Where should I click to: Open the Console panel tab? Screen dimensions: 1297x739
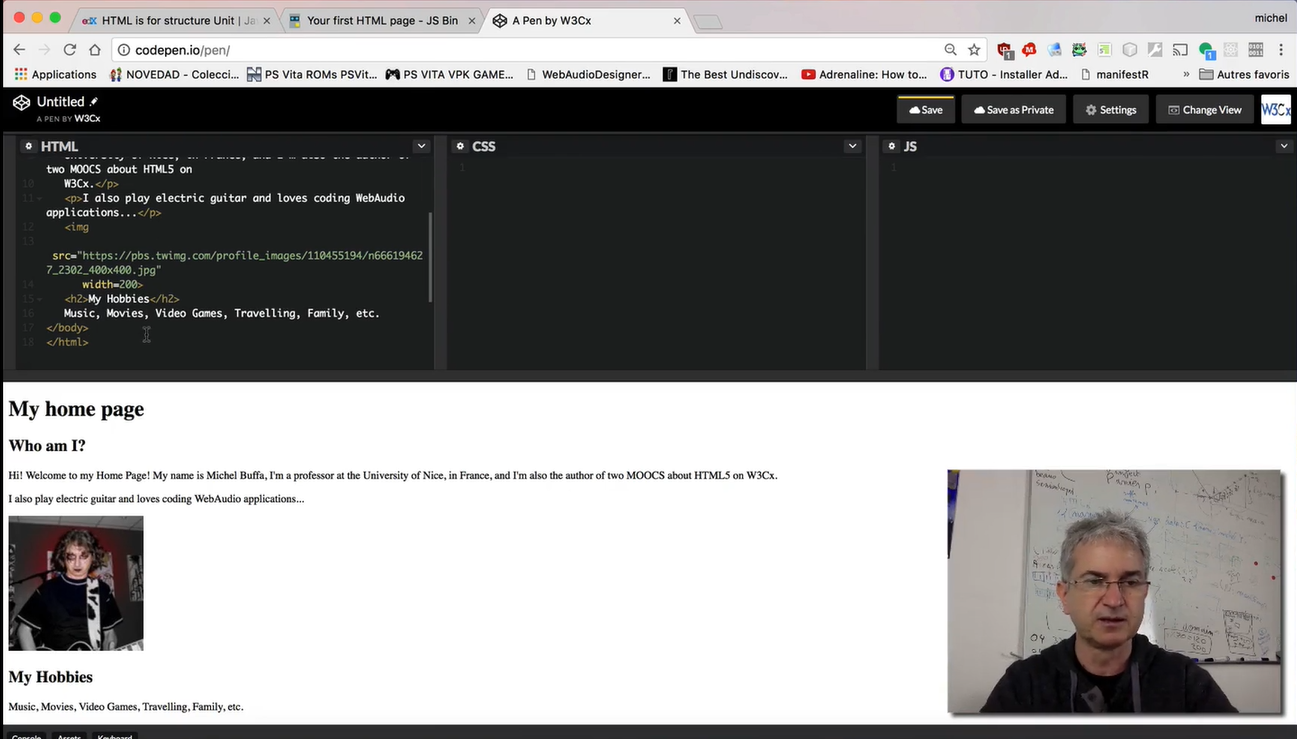click(27, 736)
